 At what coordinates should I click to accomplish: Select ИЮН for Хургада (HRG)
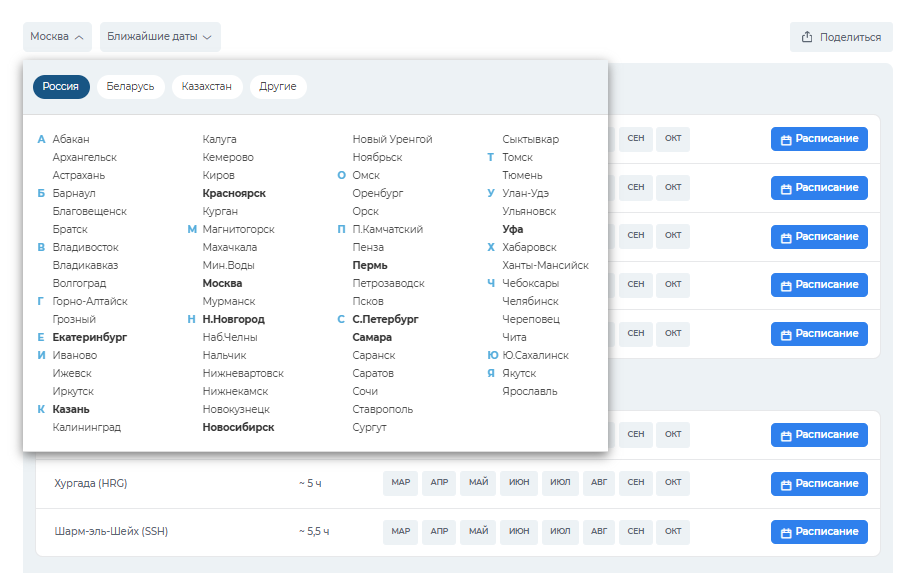(519, 483)
